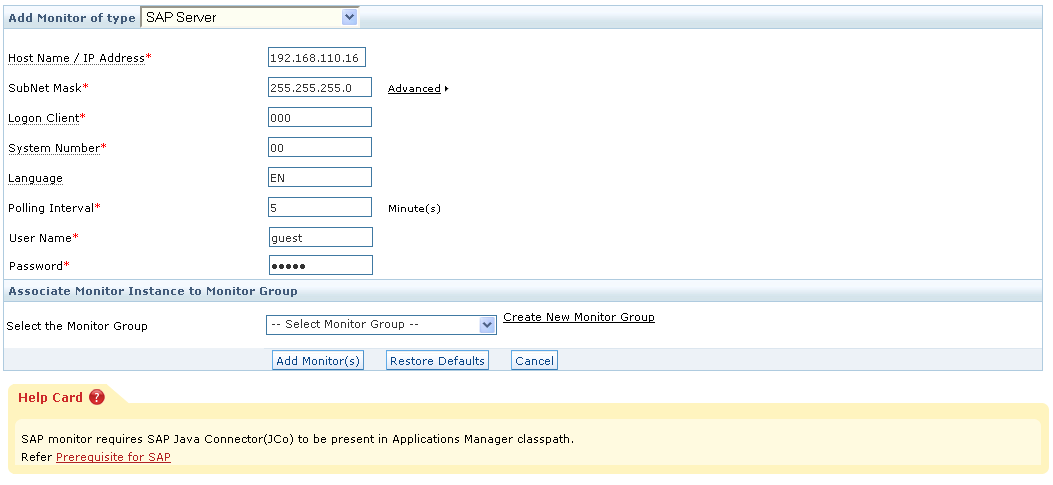Click the Password input field
This screenshot has width=1053, height=485.
[x=320, y=265]
